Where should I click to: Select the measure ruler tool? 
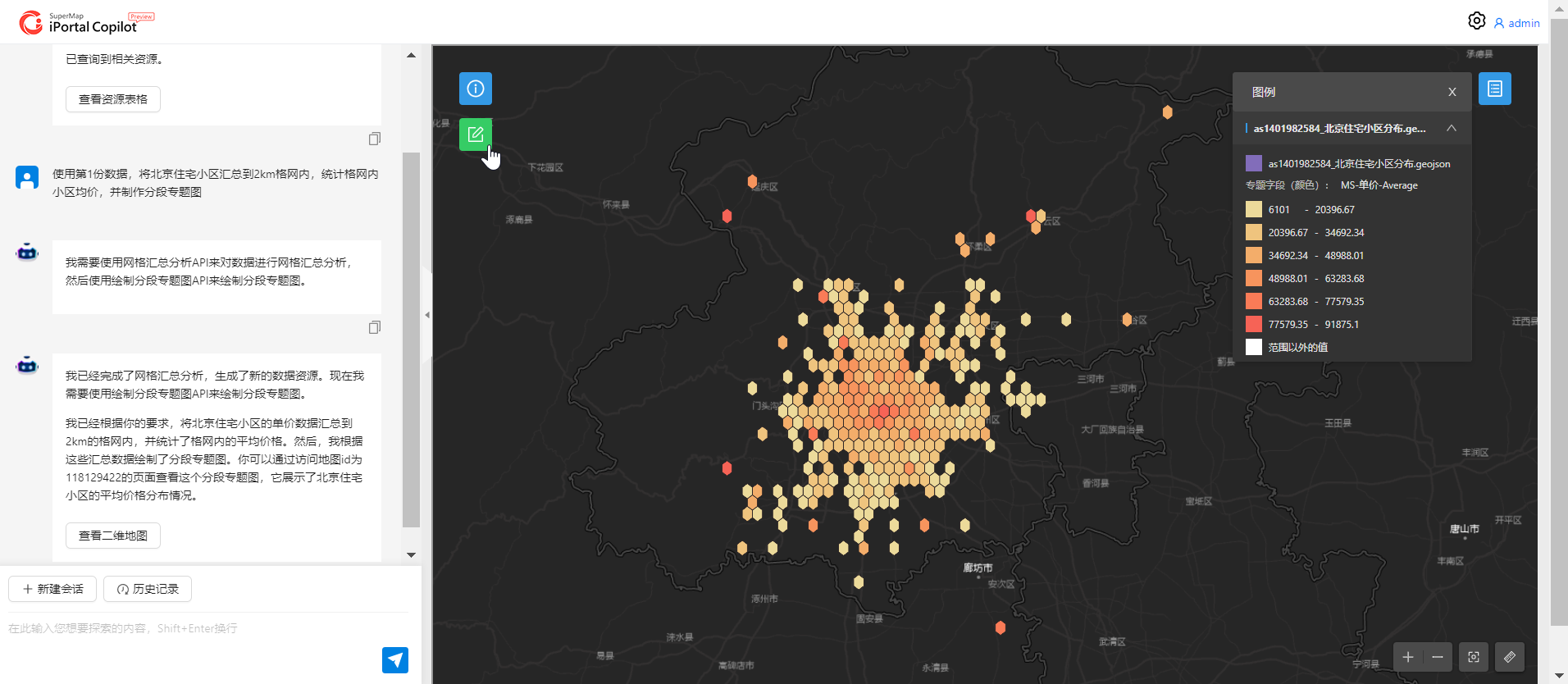[1510, 657]
